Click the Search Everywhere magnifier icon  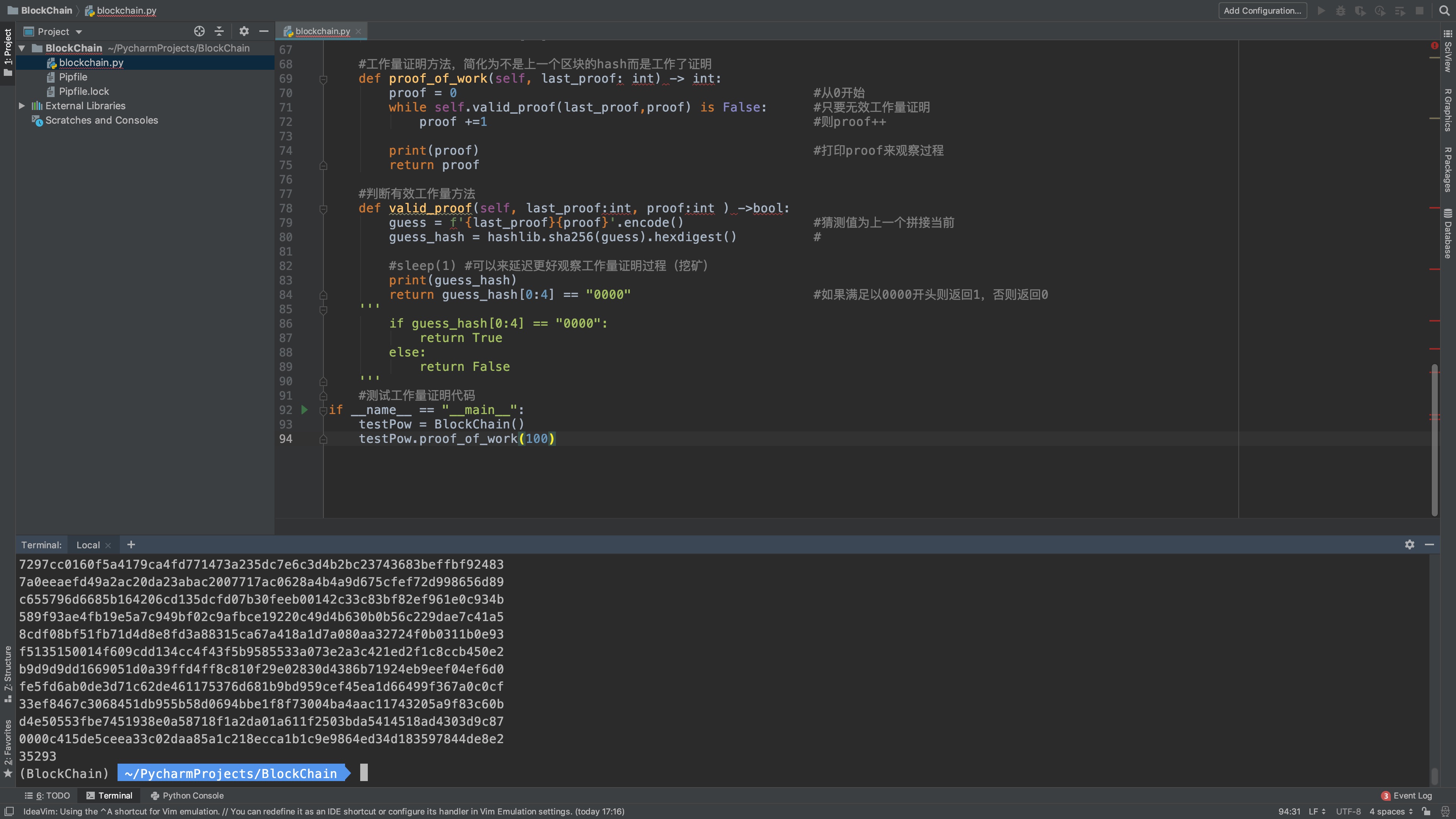click(1443, 10)
